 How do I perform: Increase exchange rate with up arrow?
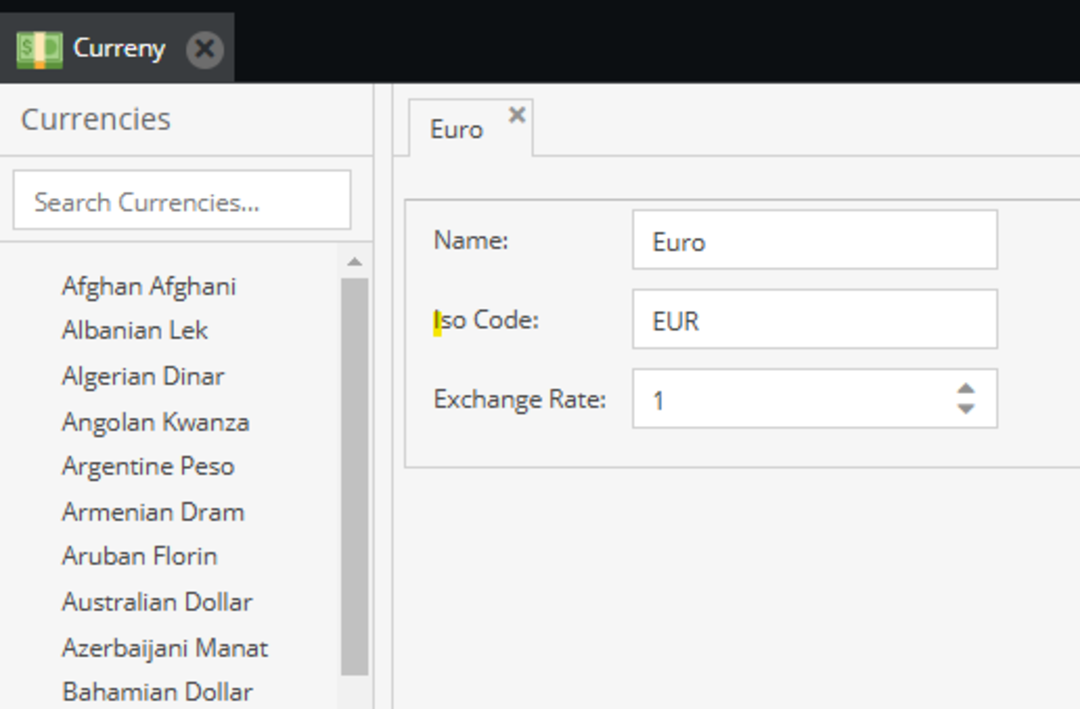pyautogui.click(x=966, y=389)
